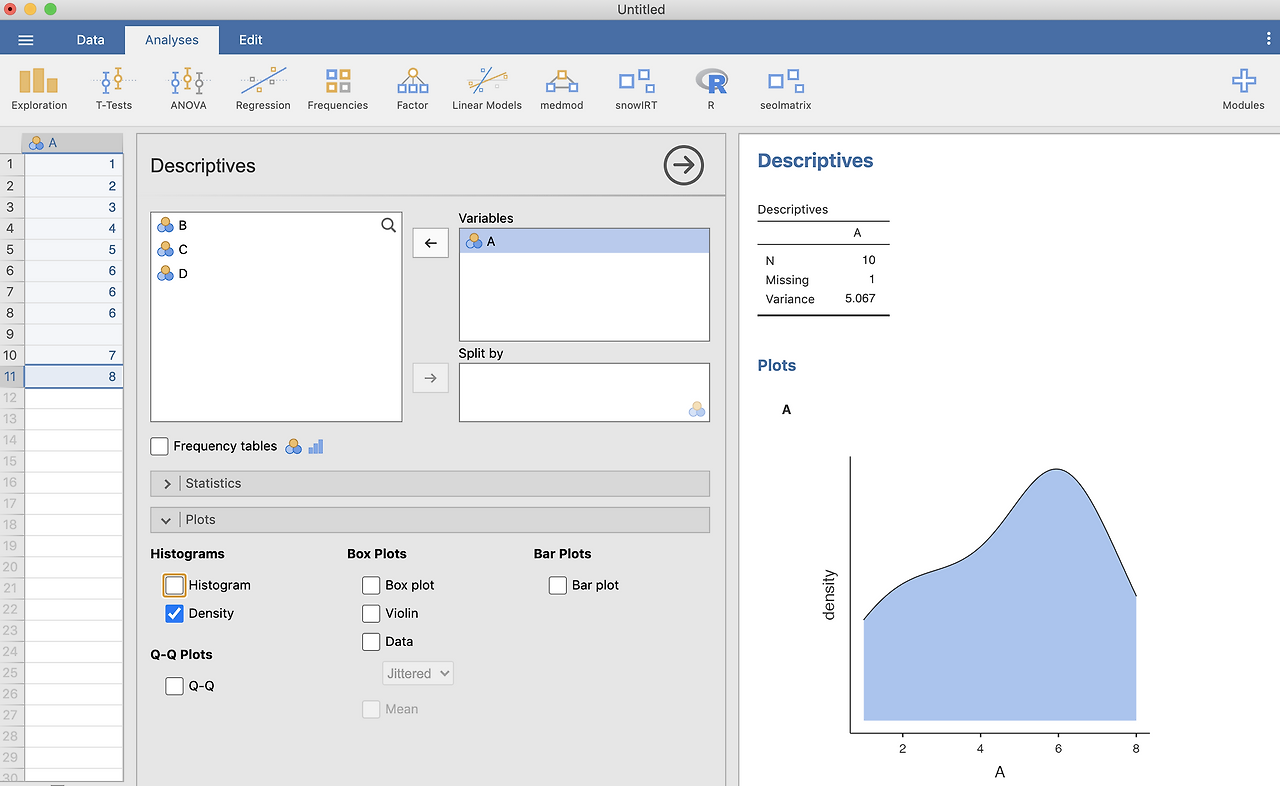Viewport: 1280px width, 786px height.
Task: Collapse the Plots section
Action: pos(430,520)
